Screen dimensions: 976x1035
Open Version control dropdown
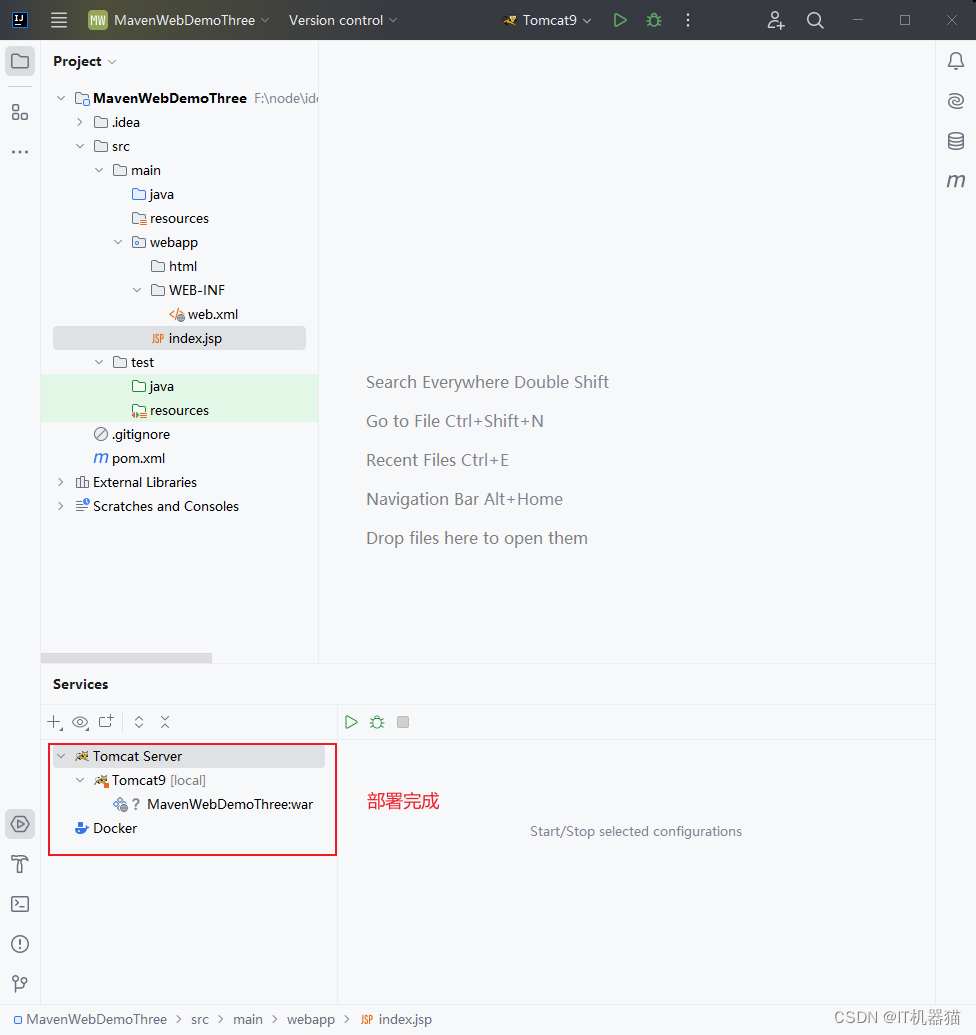342,20
